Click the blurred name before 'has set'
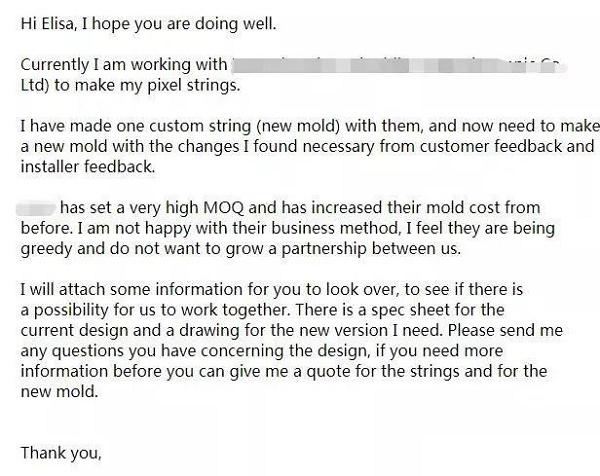 pos(36,209)
